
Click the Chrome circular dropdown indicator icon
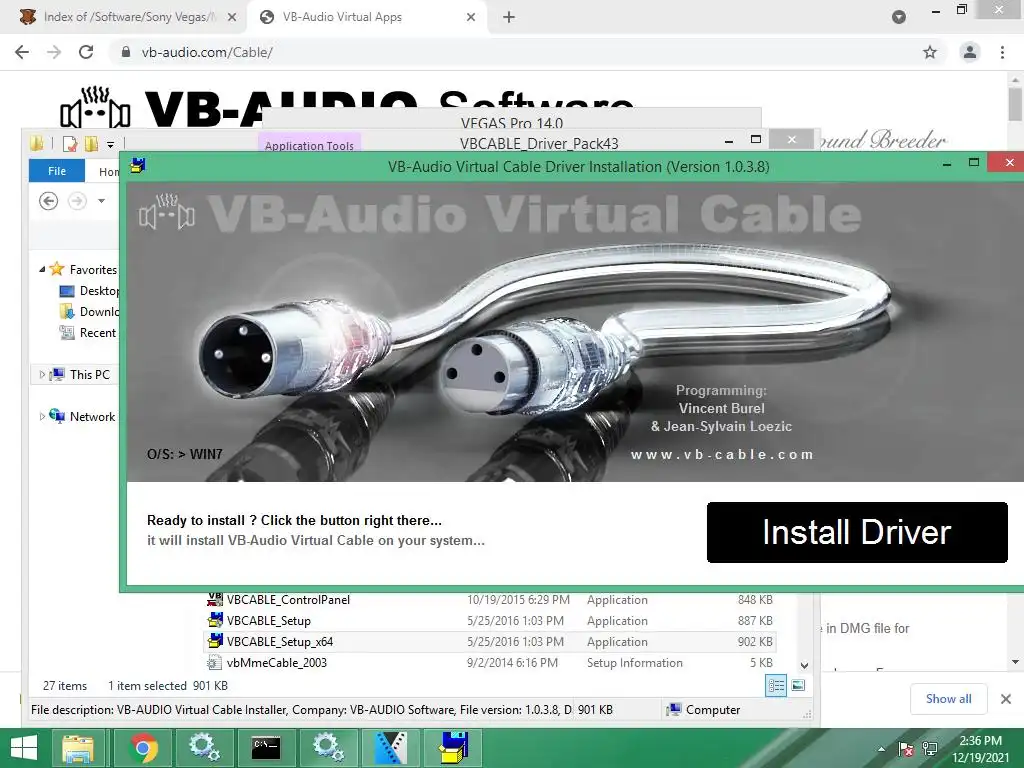click(x=899, y=18)
